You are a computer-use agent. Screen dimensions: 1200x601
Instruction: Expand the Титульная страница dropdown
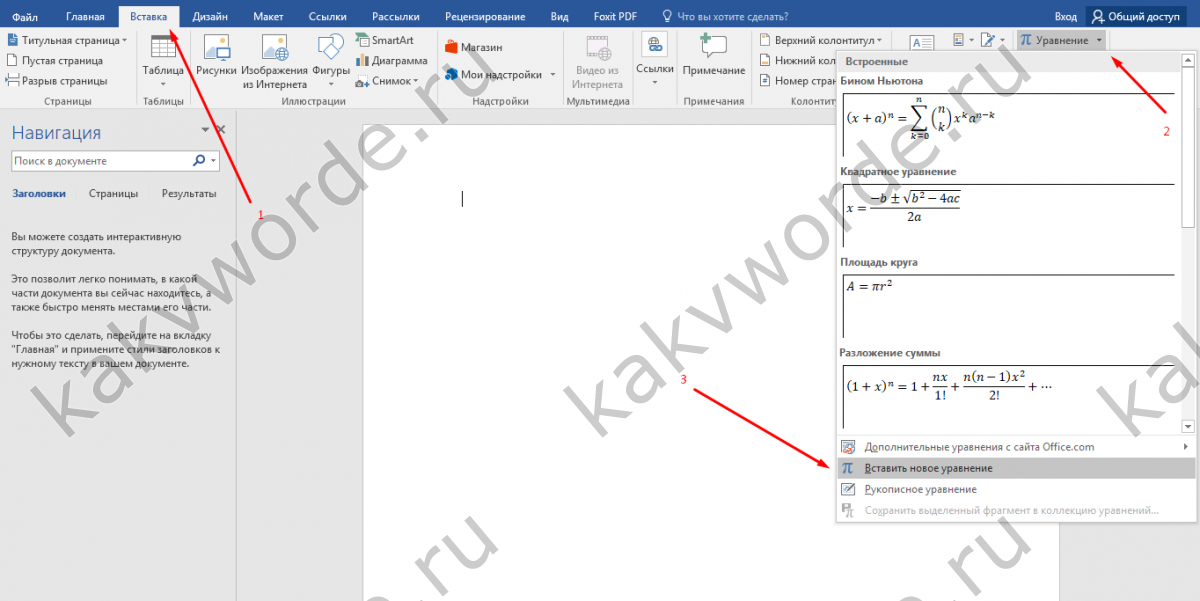pyautogui.click(x=124, y=41)
